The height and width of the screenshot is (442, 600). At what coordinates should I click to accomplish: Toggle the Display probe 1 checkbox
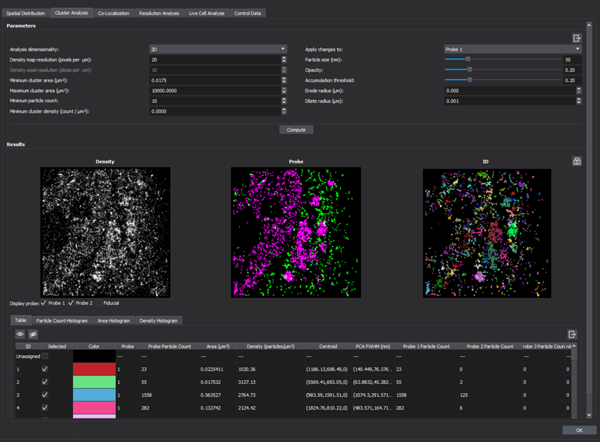tap(43, 303)
